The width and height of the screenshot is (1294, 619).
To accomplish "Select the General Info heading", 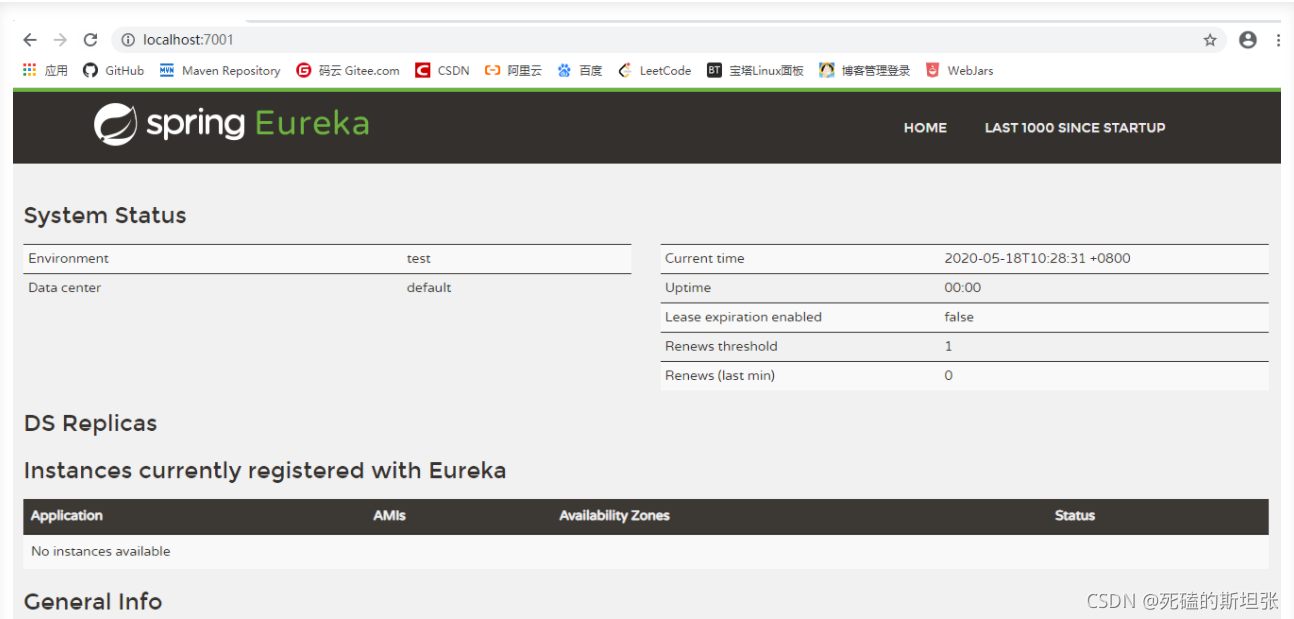I will tap(93, 601).
